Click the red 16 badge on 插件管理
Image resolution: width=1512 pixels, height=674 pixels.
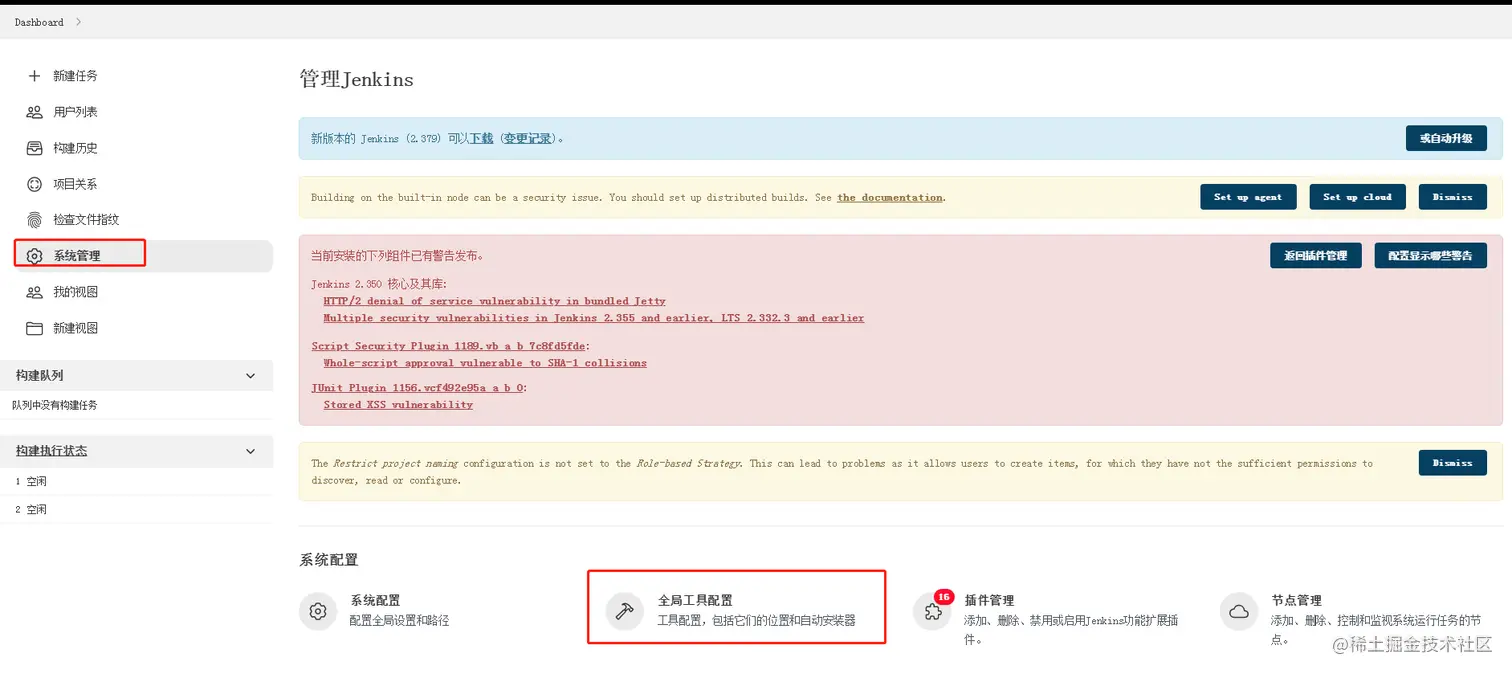tap(943, 597)
